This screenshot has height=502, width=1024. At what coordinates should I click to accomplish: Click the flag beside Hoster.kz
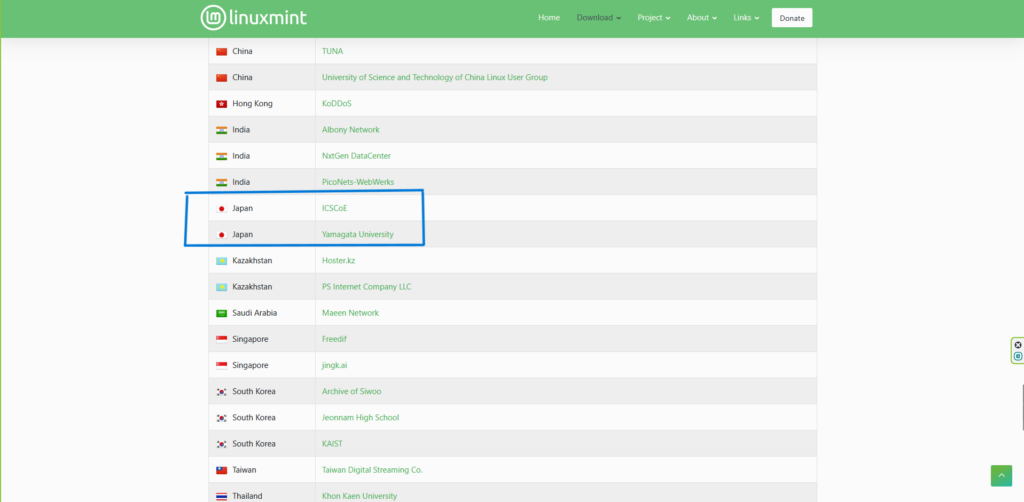pyautogui.click(x=221, y=261)
